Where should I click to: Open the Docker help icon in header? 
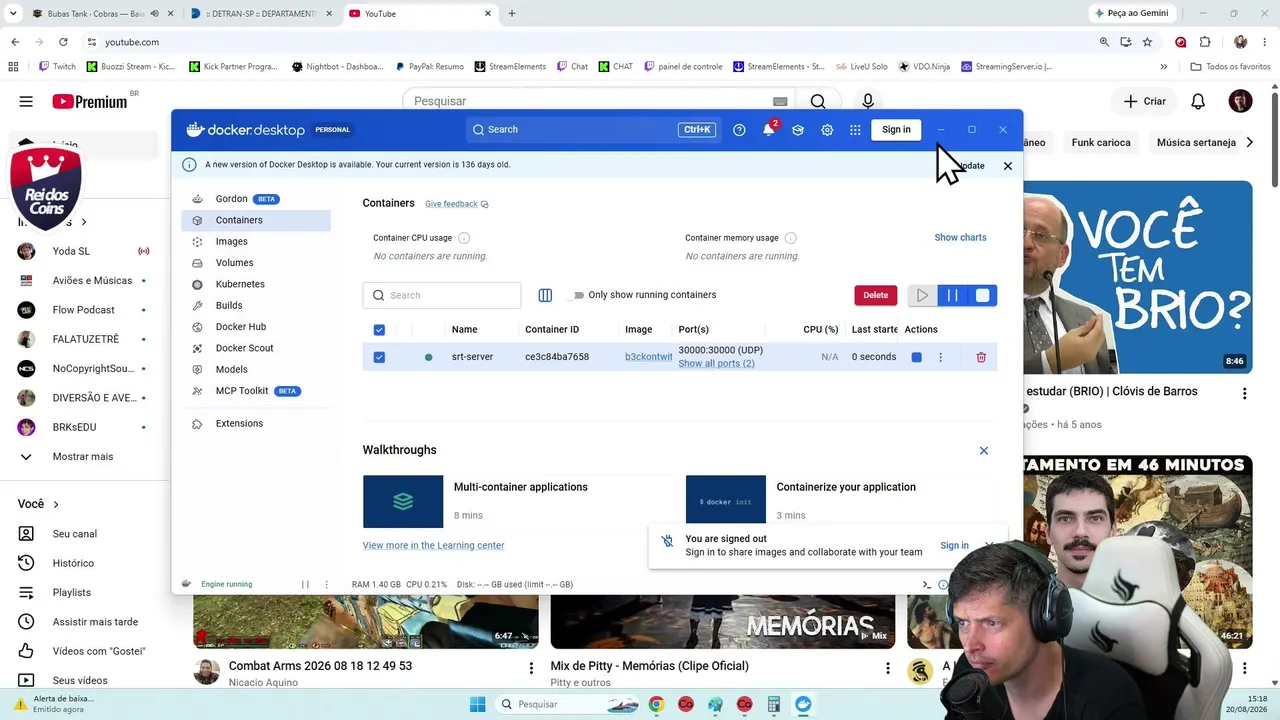click(739, 130)
